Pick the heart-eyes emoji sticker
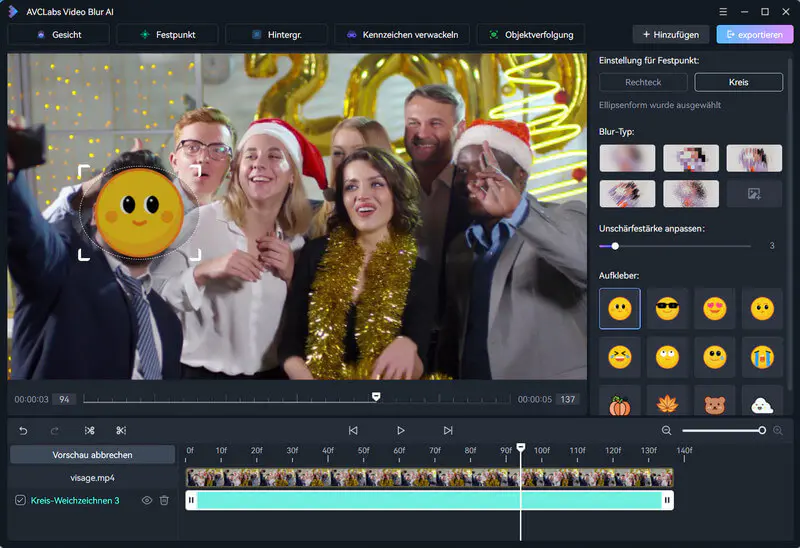Image resolution: width=800 pixels, height=548 pixels. 715,309
